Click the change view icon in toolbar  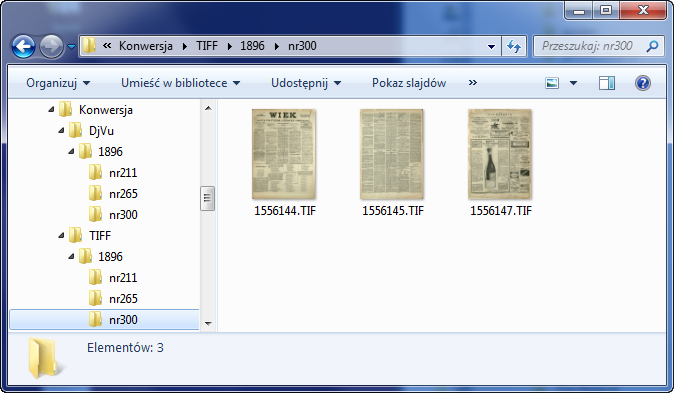pos(552,83)
